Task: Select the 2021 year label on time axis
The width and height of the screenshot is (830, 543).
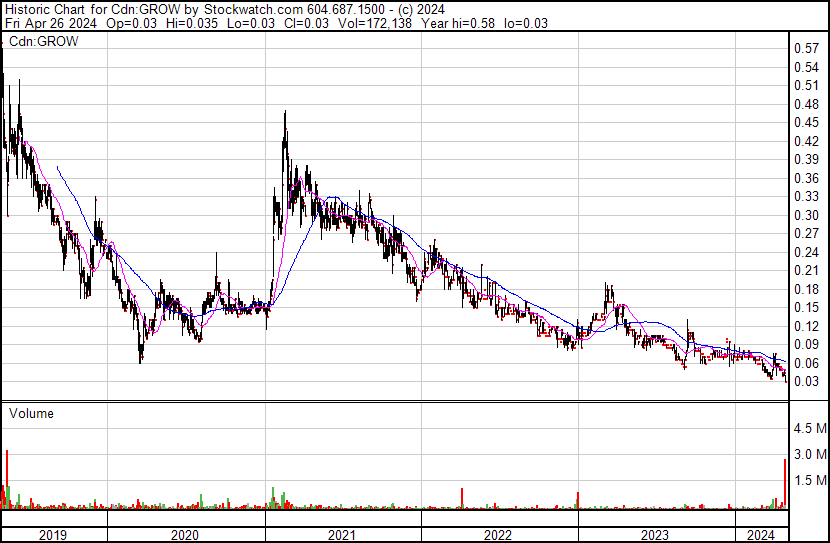Action: 341,535
